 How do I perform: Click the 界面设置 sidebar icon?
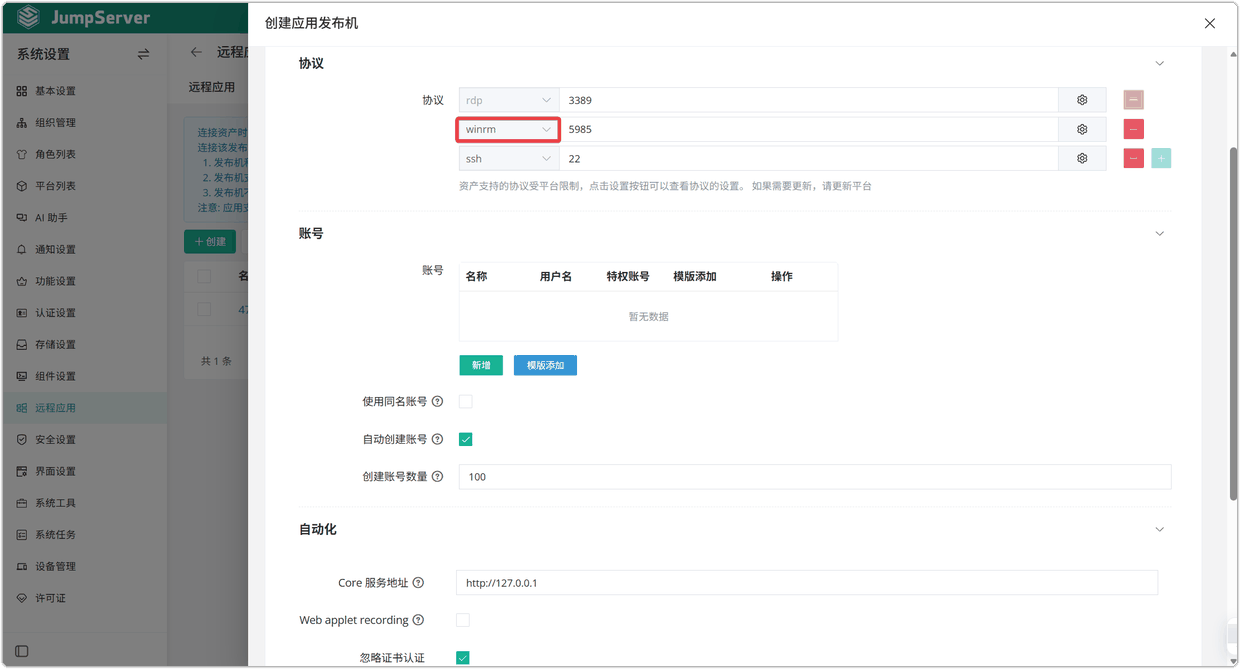(x=22, y=471)
